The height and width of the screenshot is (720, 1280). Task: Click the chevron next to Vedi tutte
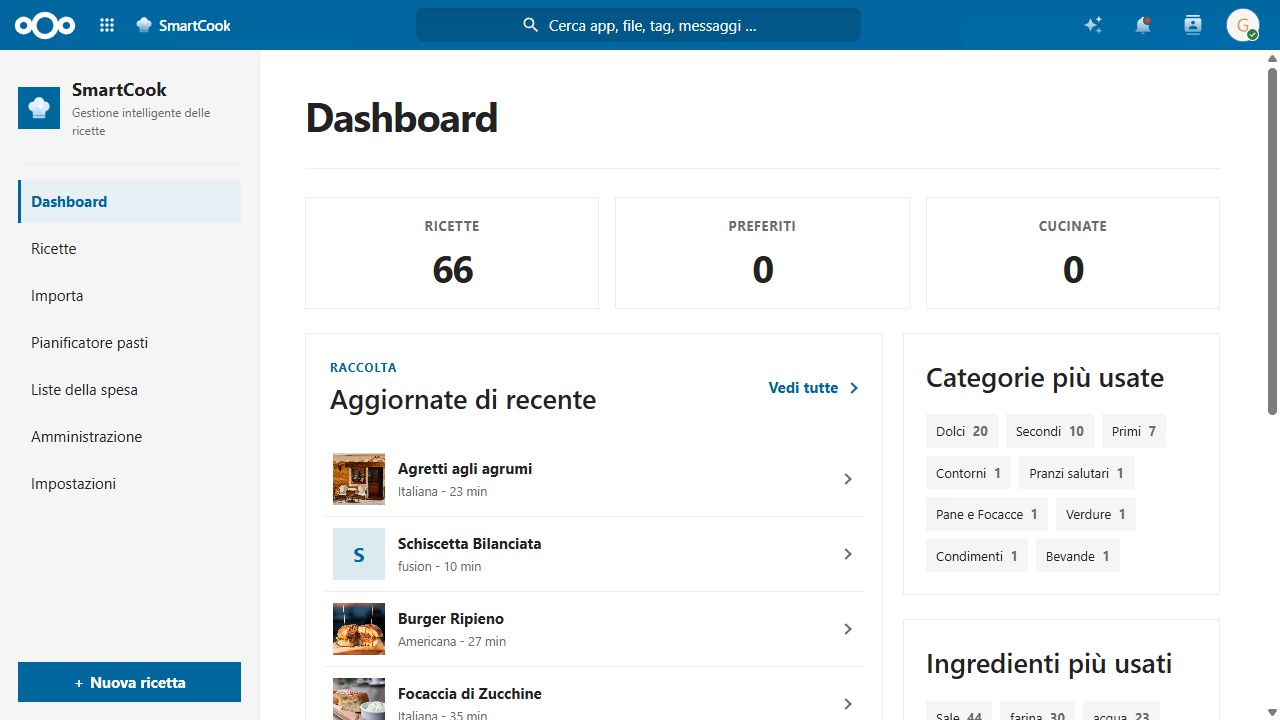point(854,388)
